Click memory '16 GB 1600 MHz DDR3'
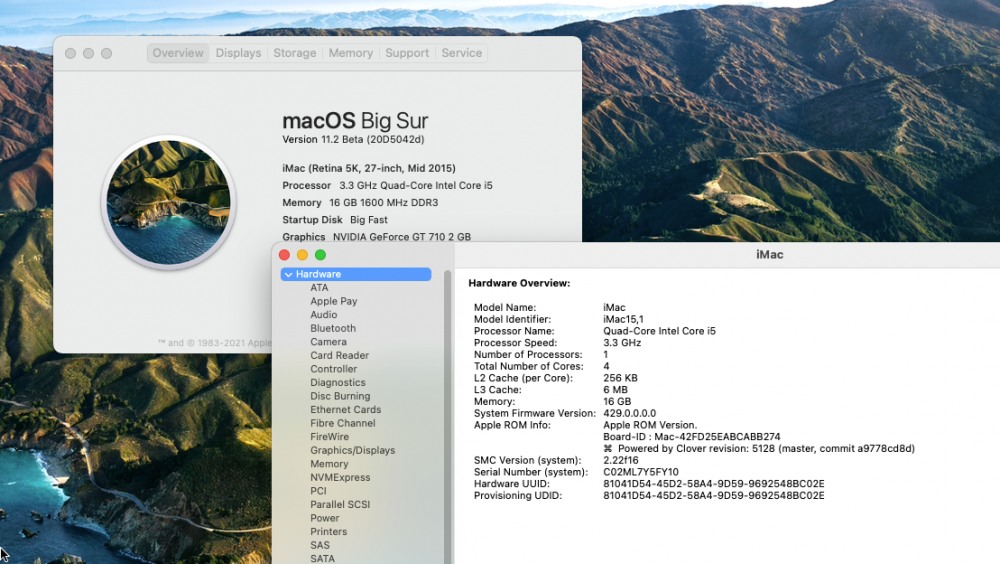Image resolution: width=1000 pixels, height=564 pixels. click(x=383, y=203)
